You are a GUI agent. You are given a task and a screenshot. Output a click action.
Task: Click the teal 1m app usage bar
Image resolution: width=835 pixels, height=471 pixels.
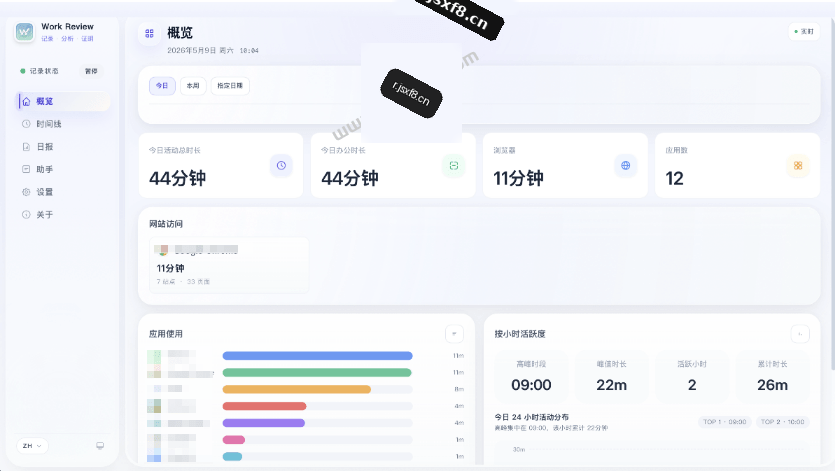click(232, 457)
